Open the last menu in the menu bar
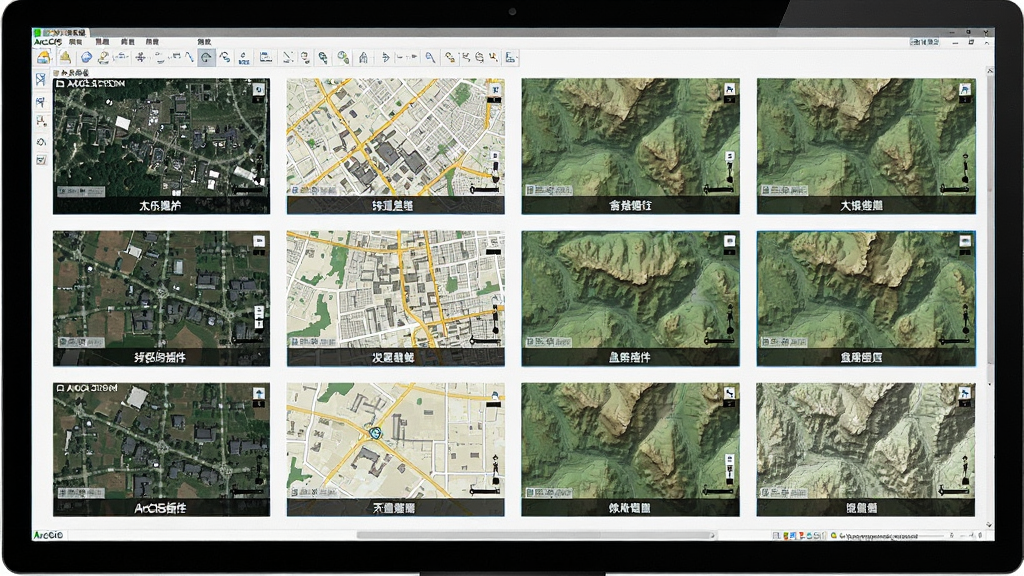This screenshot has width=1024, height=576. pos(204,42)
